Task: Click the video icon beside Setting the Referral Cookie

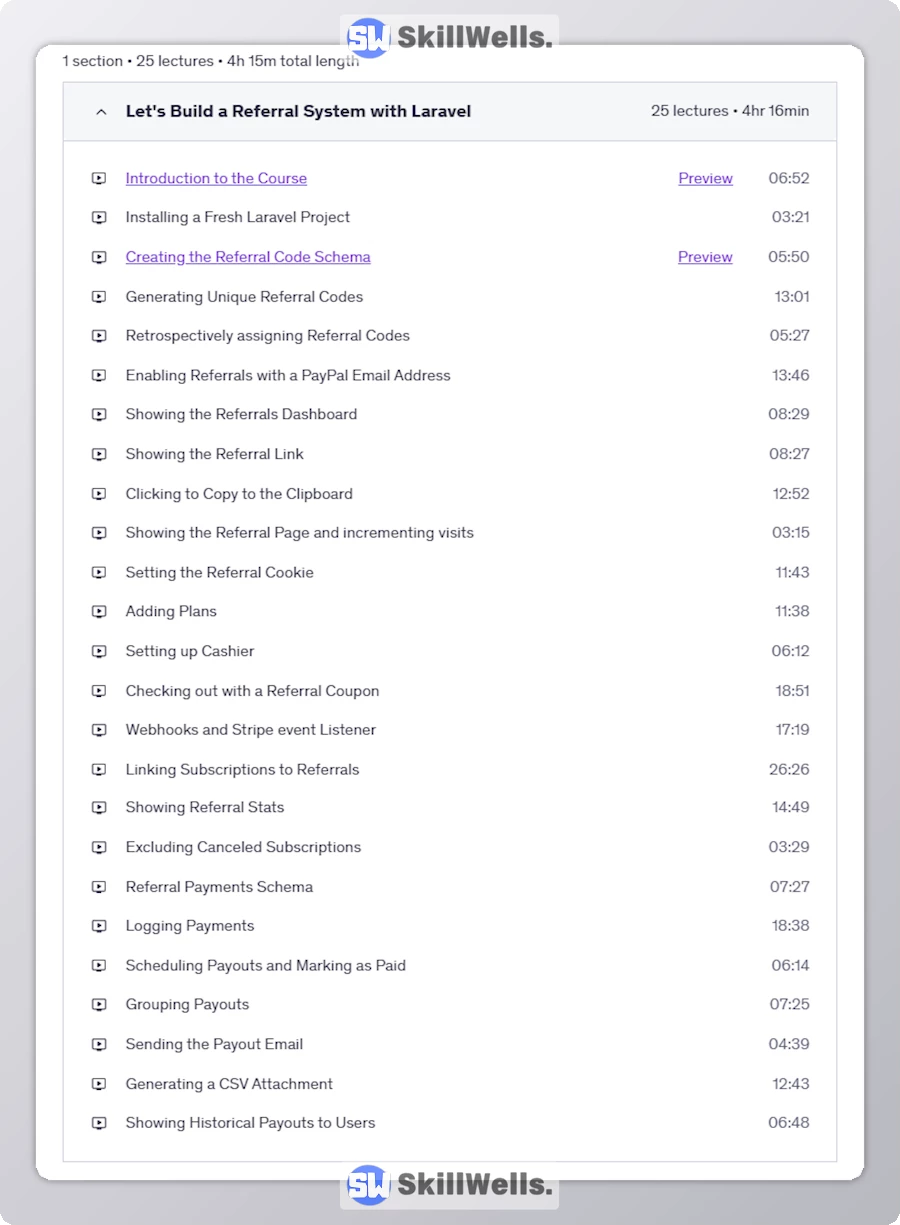Action: [x=99, y=573]
